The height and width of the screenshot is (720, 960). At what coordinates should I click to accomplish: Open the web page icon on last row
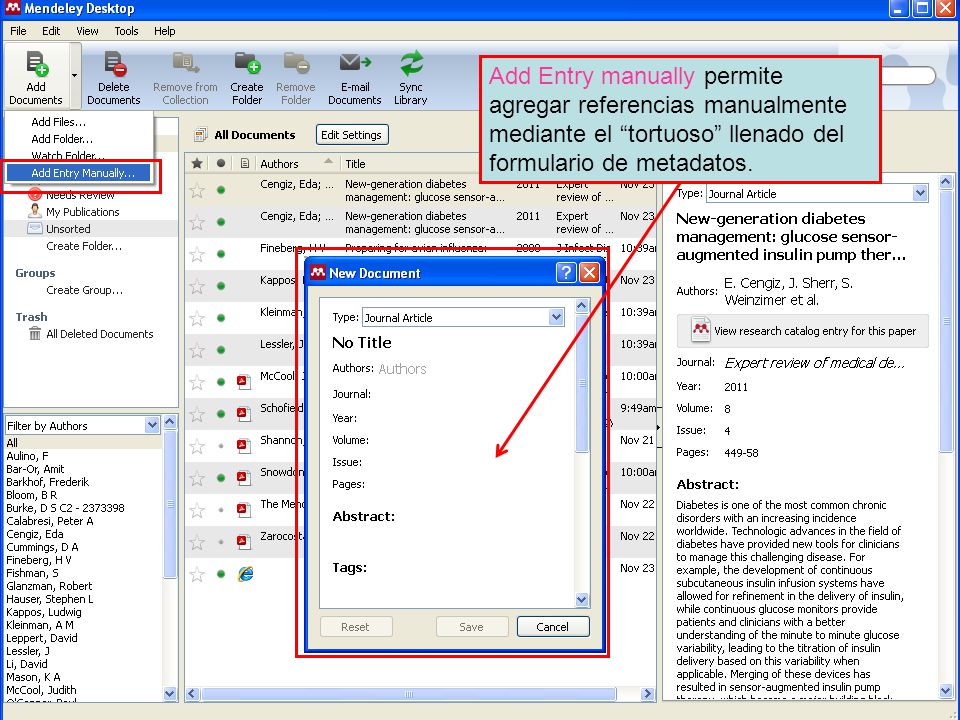tap(246, 574)
